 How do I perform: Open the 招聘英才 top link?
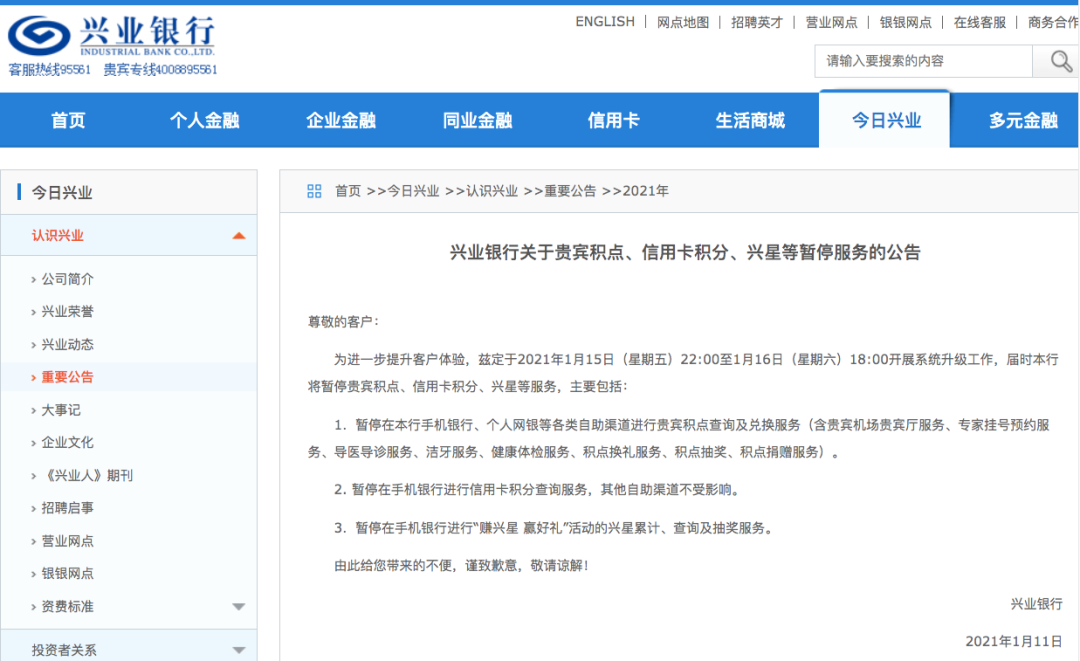757,22
